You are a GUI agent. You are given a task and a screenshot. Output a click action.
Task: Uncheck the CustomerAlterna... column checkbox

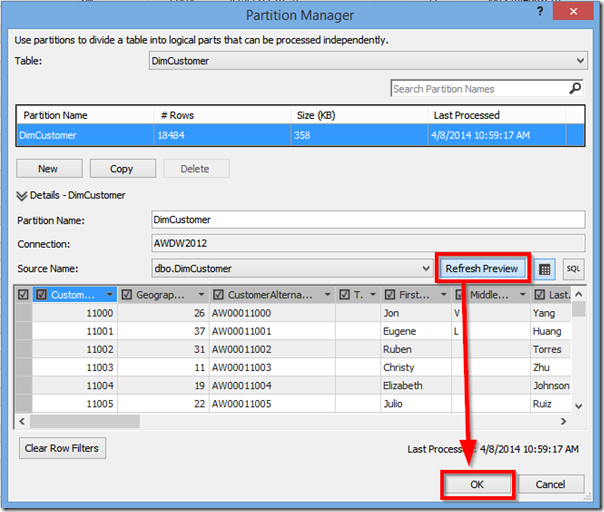point(218,295)
